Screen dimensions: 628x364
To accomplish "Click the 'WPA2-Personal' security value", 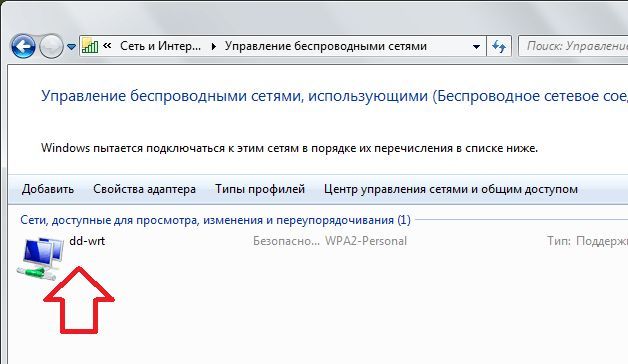I will (x=366, y=241).
